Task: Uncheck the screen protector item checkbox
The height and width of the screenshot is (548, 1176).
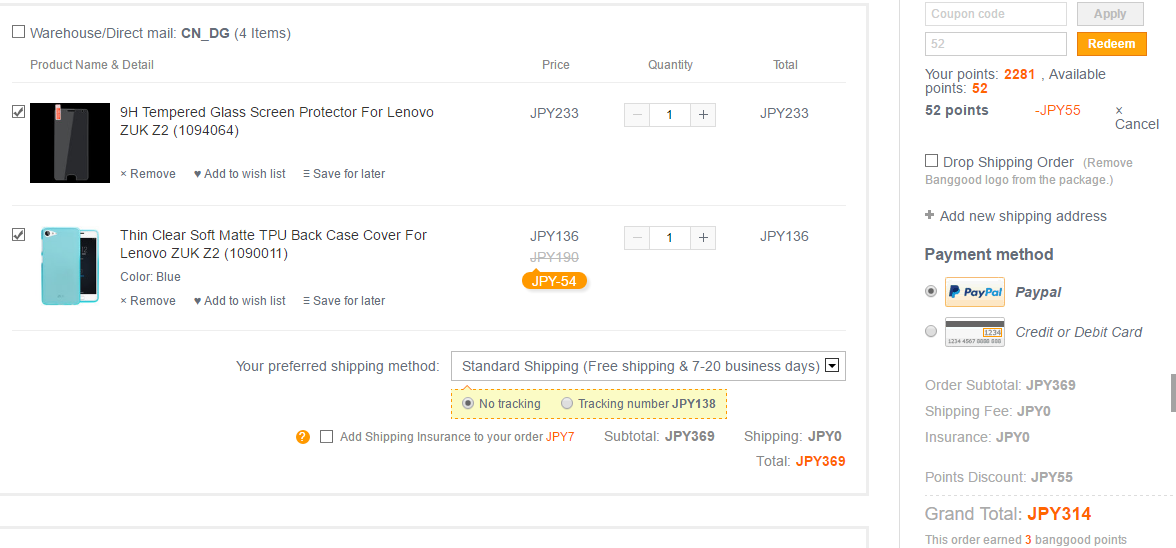Action: [18, 112]
